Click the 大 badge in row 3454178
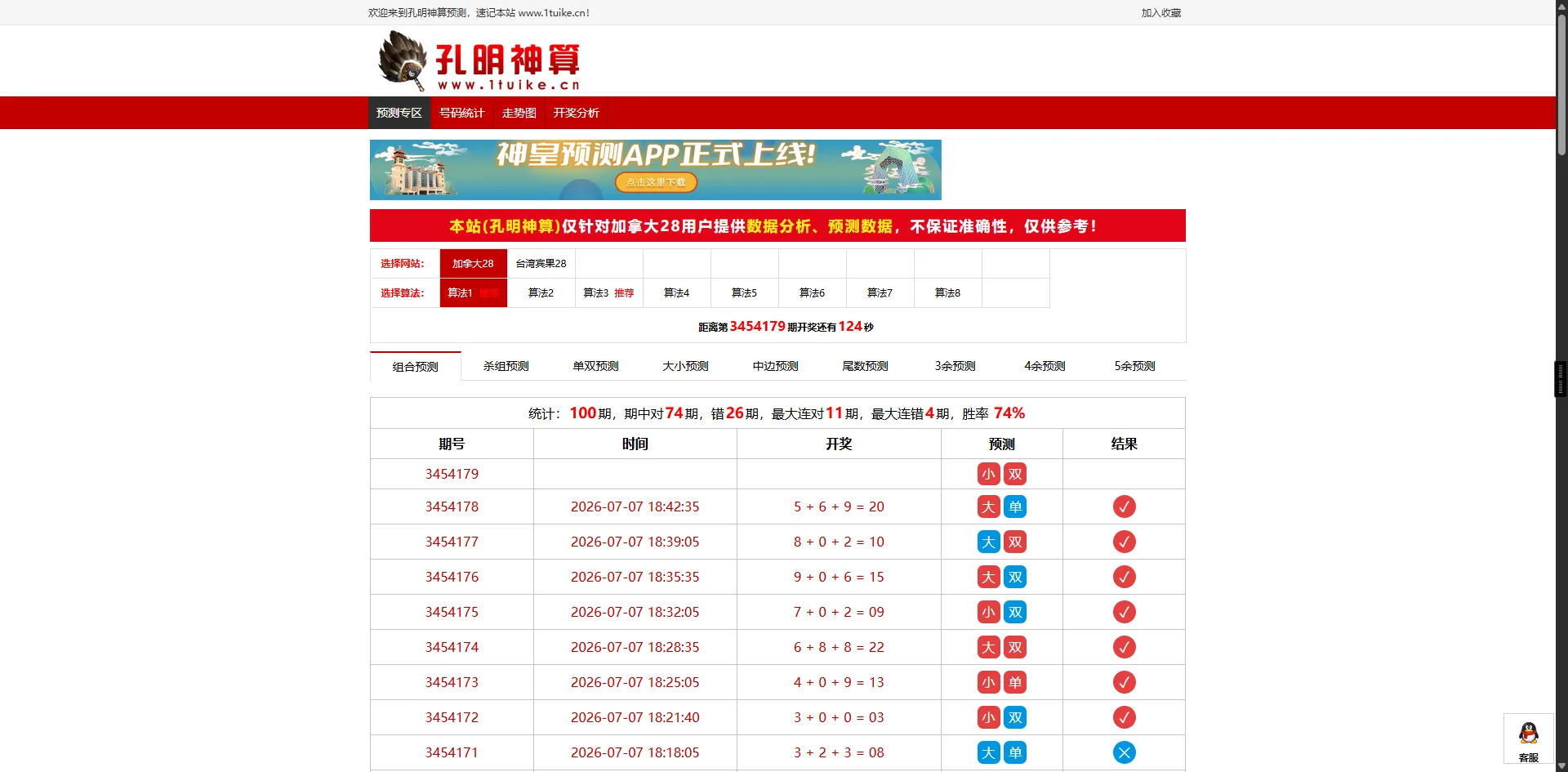This screenshot has height=772, width=1568. click(988, 506)
